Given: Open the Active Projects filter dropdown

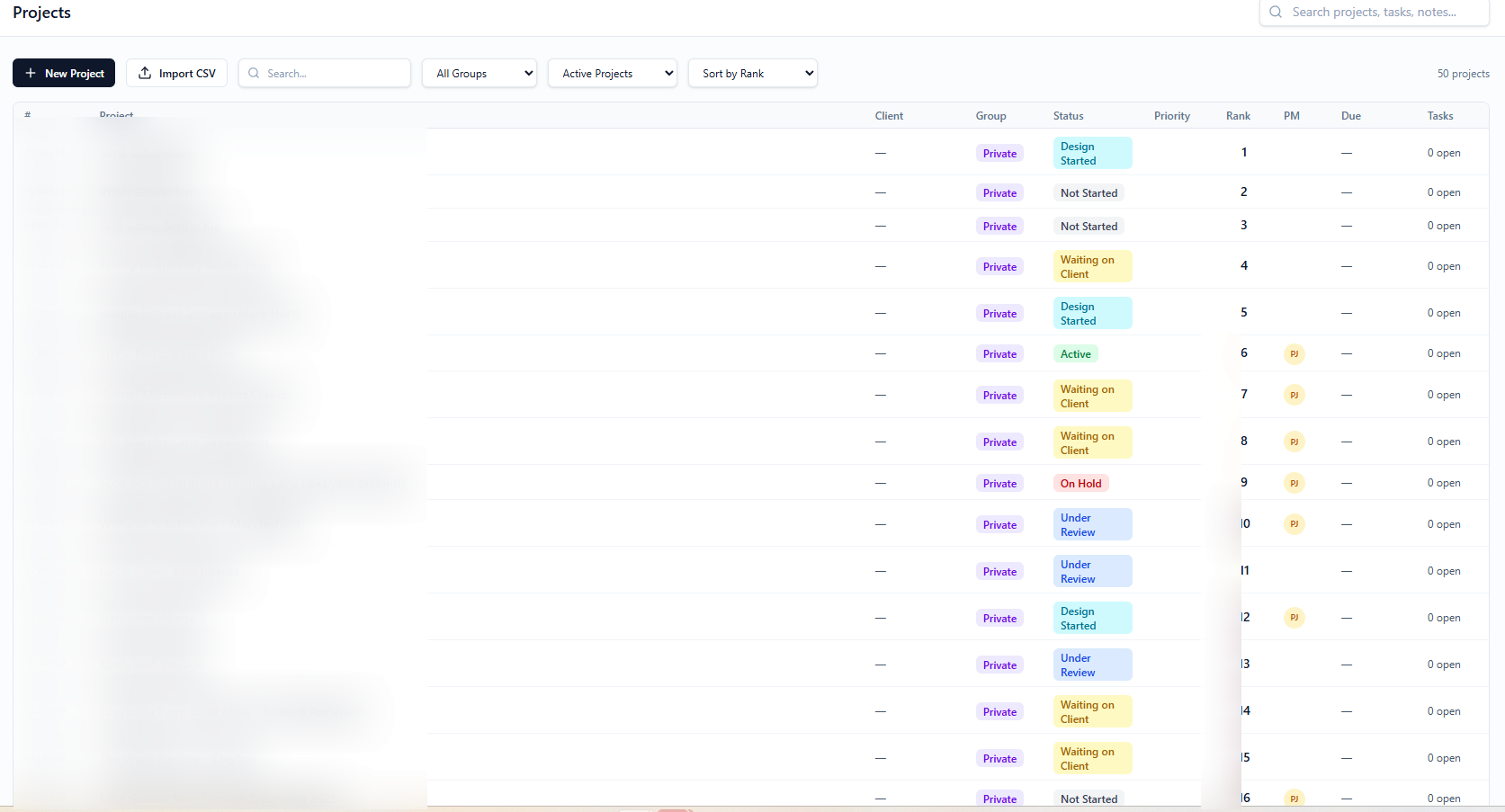Looking at the screenshot, I should pos(612,73).
